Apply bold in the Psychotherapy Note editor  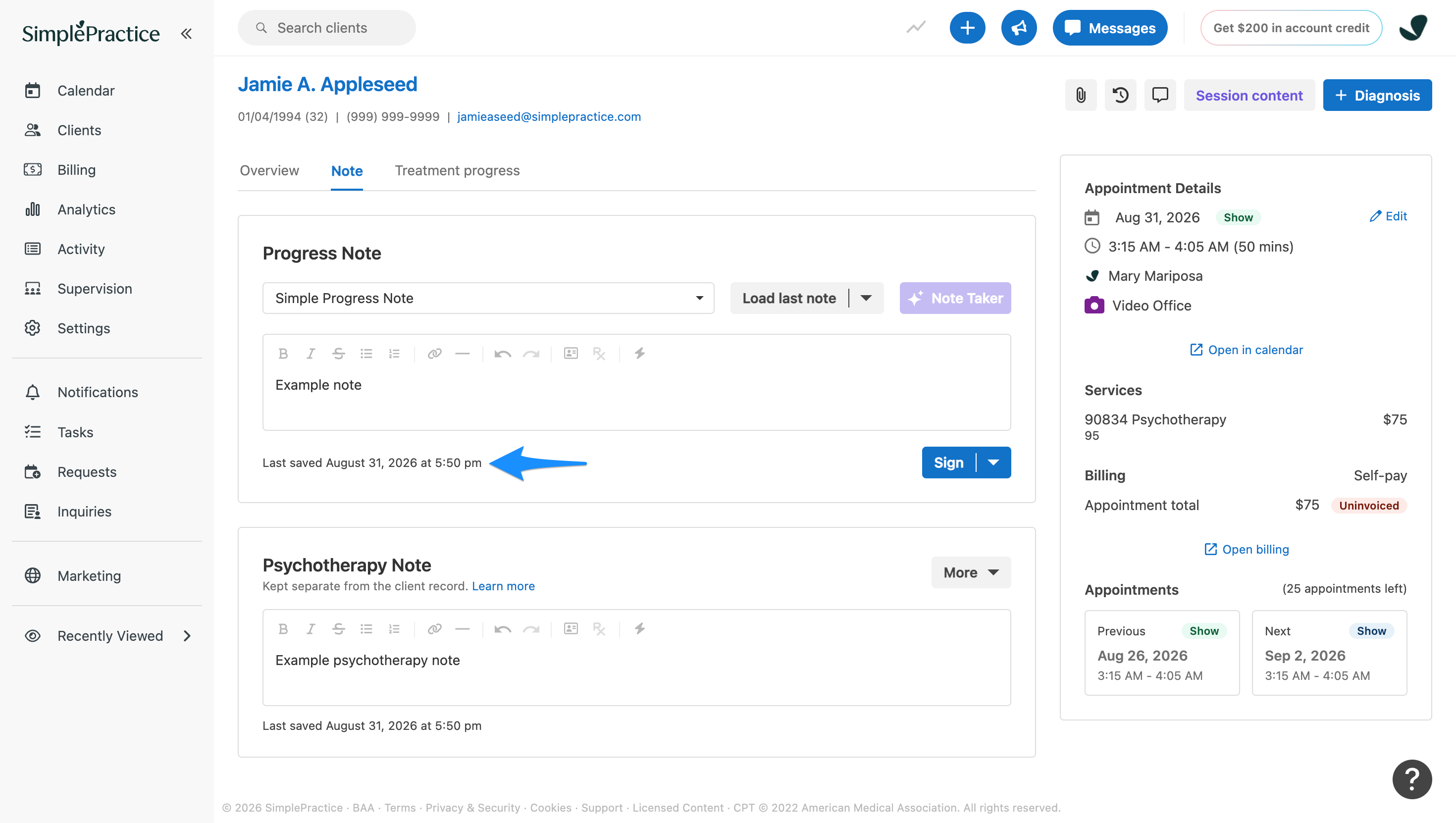coord(283,629)
